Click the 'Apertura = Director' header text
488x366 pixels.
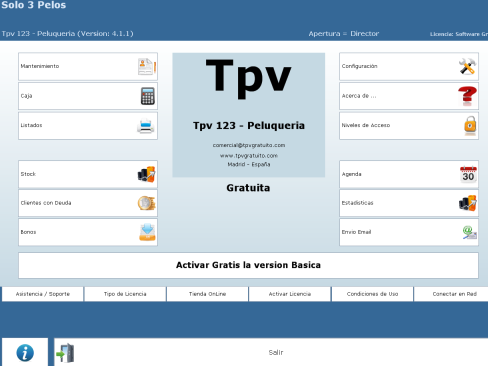pos(344,34)
